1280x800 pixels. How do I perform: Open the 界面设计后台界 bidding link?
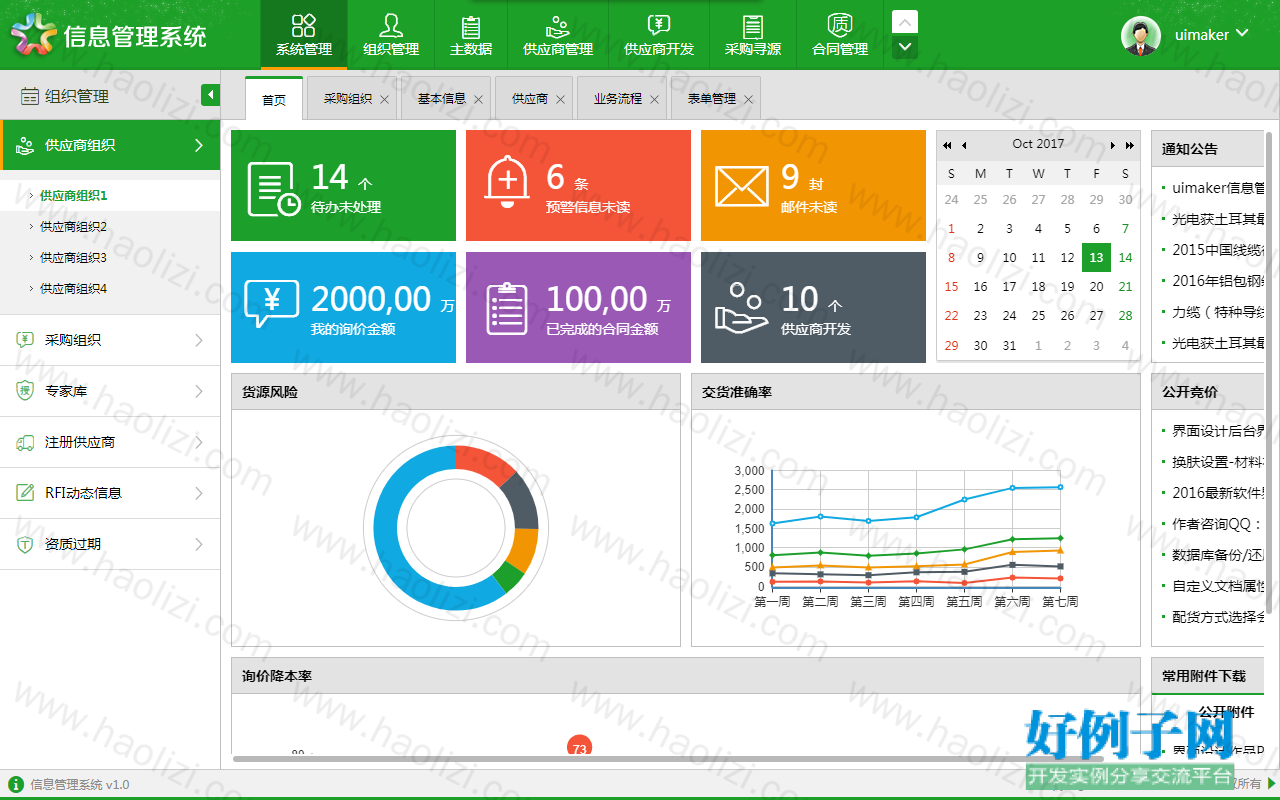[x=1218, y=431]
